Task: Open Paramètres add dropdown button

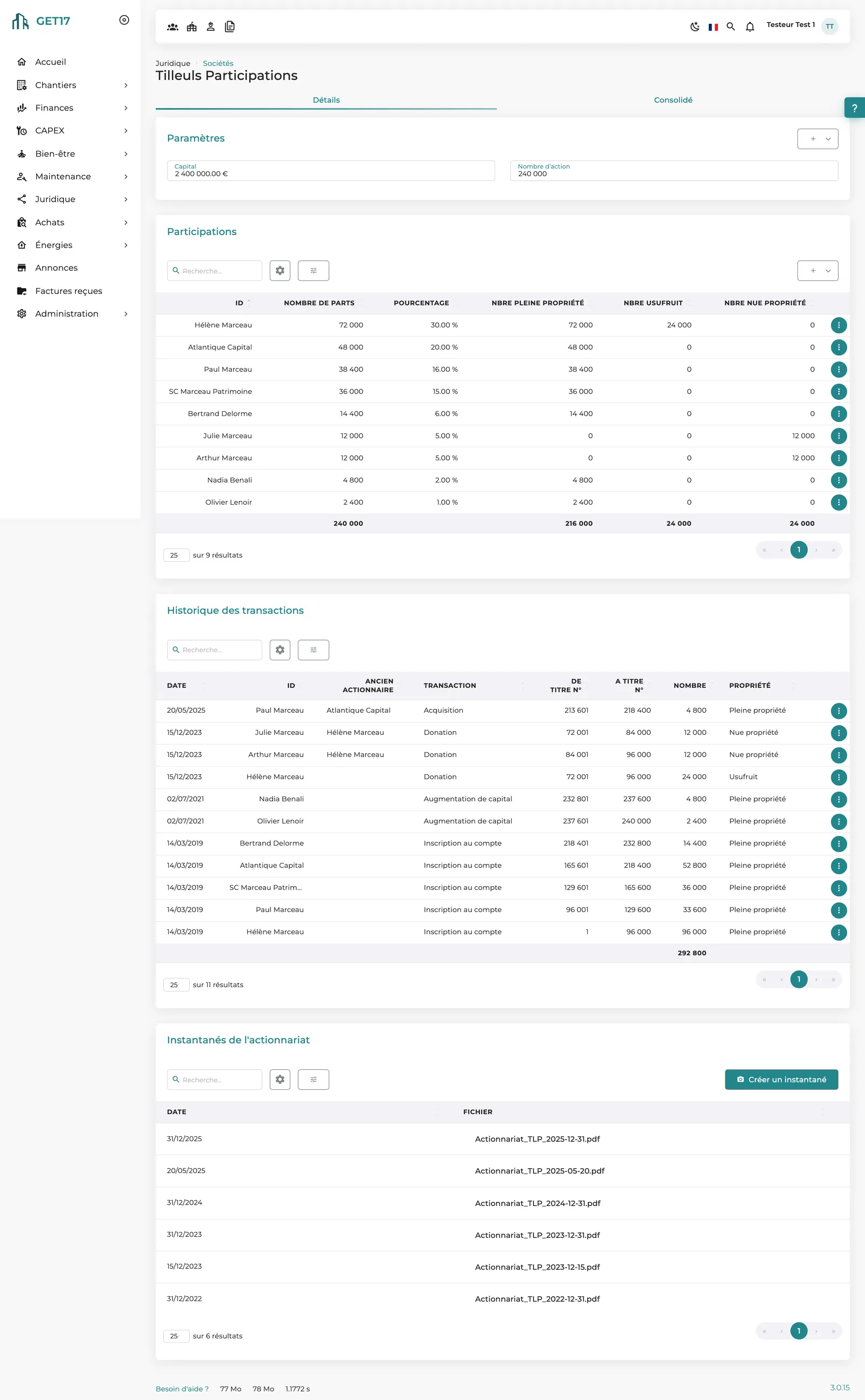Action: click(817, 139)
